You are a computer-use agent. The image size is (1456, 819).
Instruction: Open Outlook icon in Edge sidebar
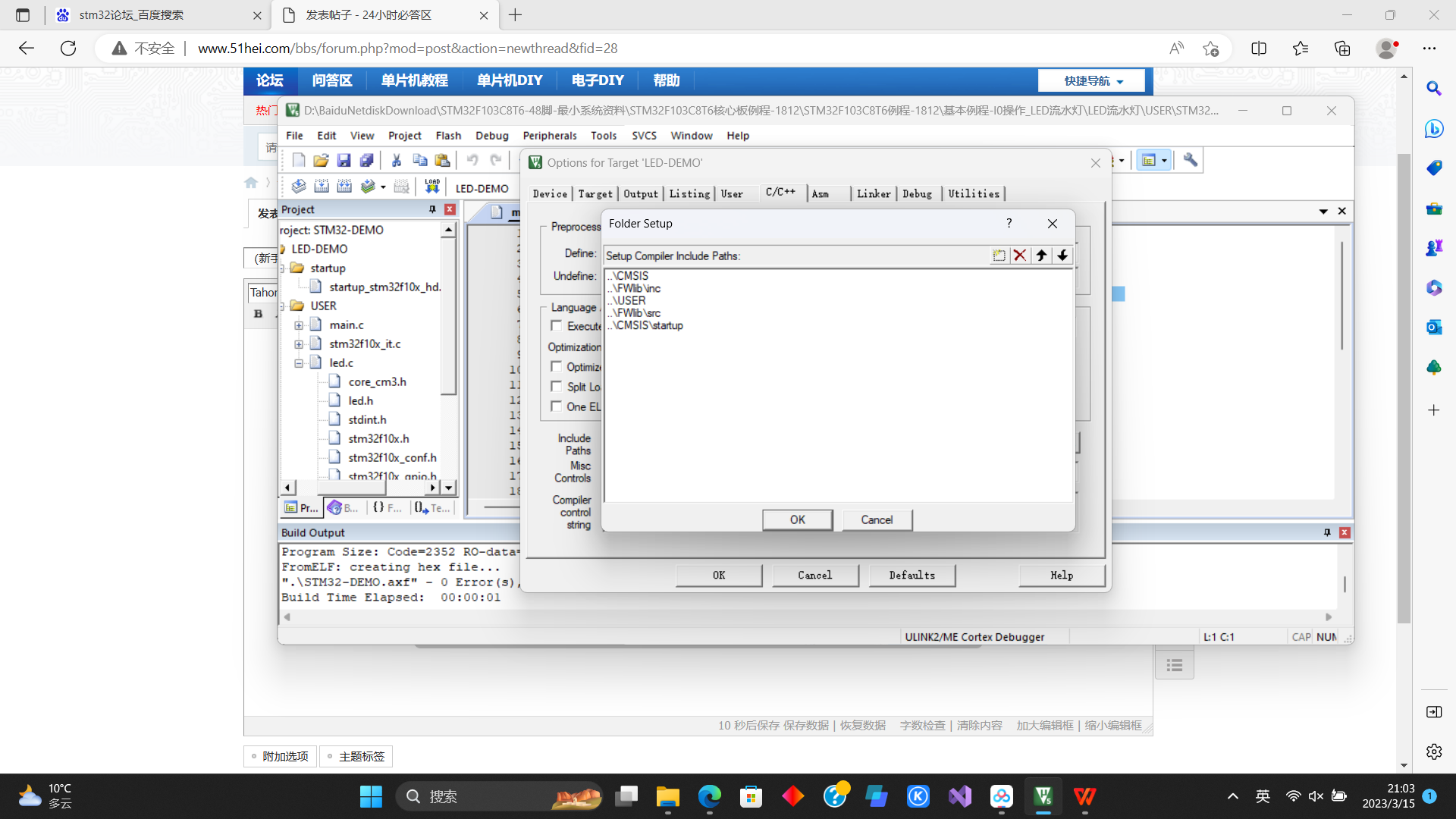(1433, 327)
